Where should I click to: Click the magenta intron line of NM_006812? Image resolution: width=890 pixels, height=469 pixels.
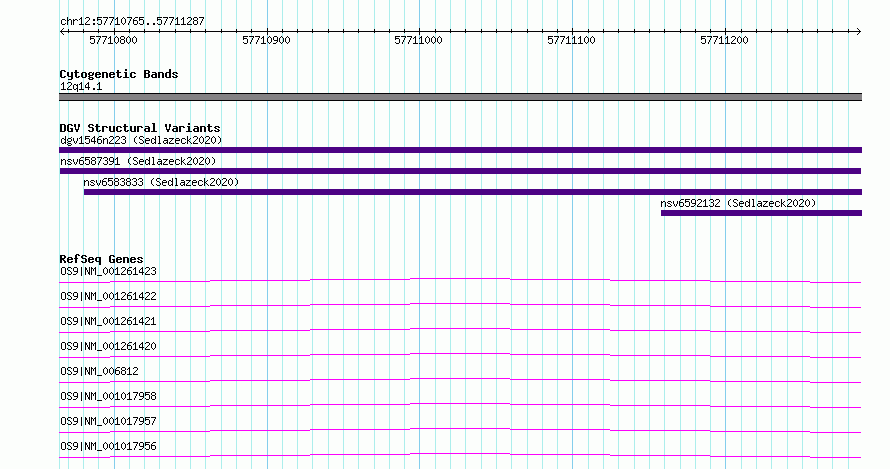pyautogui.click(x=460, y=379)
